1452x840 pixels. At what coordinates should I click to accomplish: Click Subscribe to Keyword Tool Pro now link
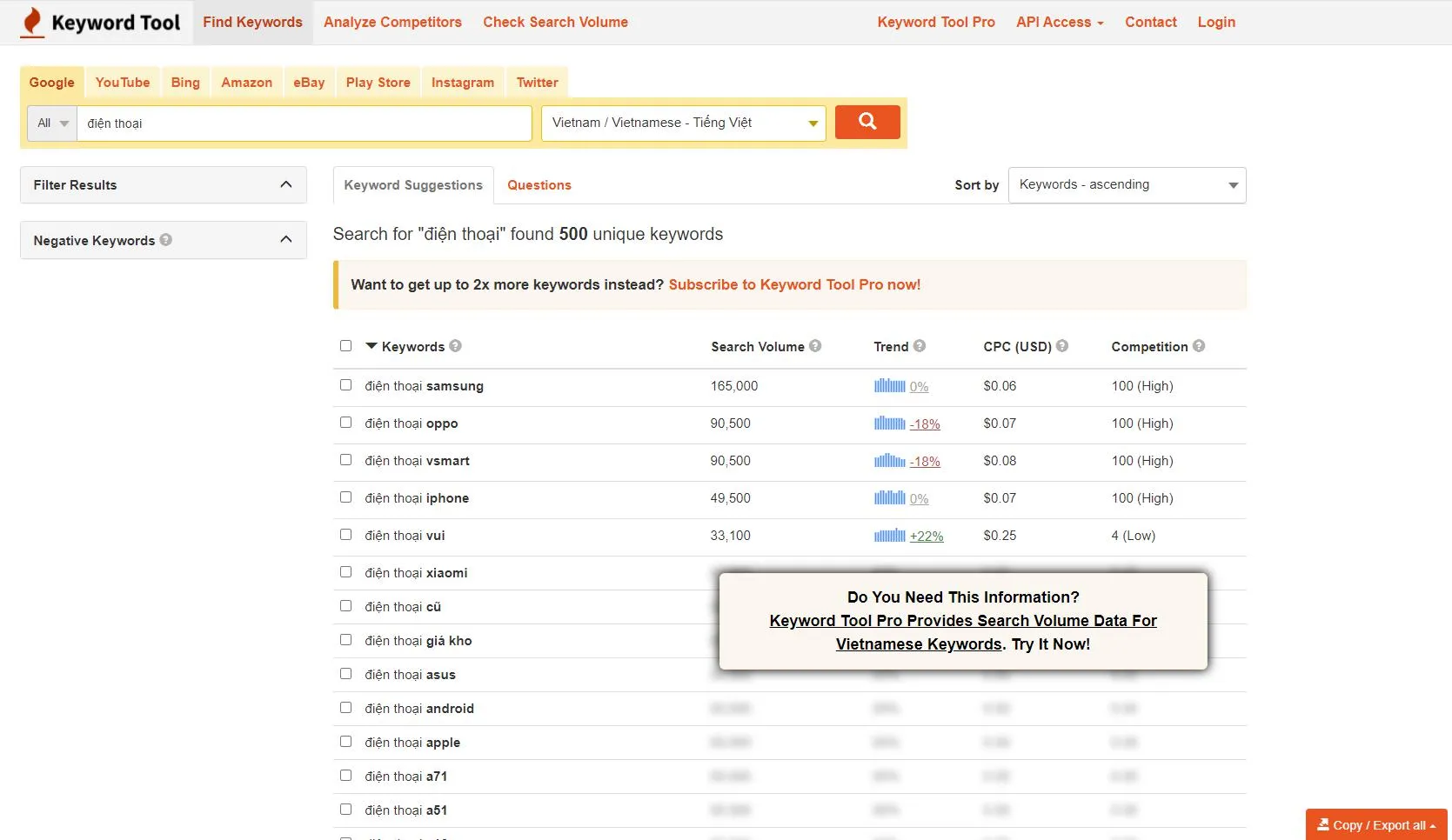coord(794,285)
